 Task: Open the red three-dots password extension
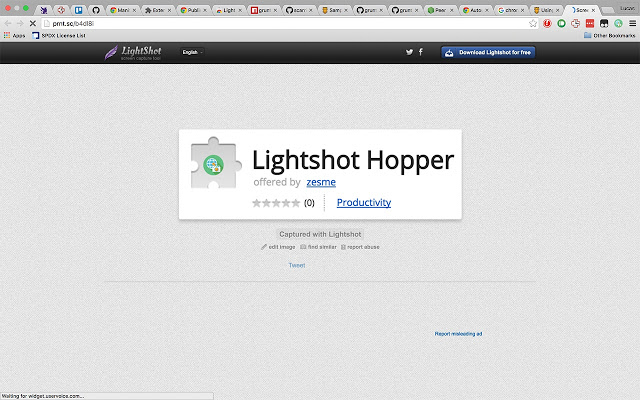(590, 24)
